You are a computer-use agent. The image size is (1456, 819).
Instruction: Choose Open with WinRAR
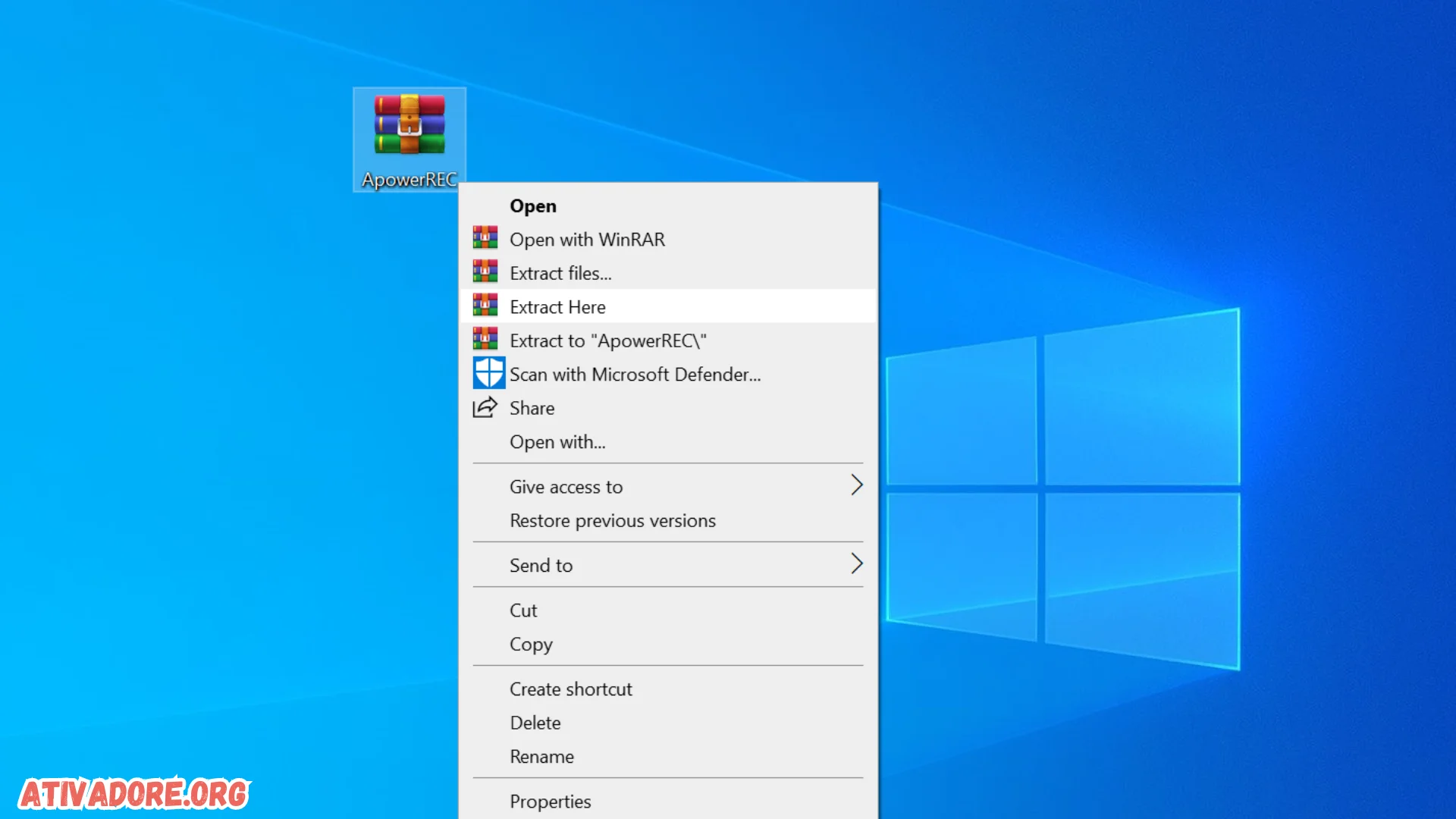pos(668,240)
